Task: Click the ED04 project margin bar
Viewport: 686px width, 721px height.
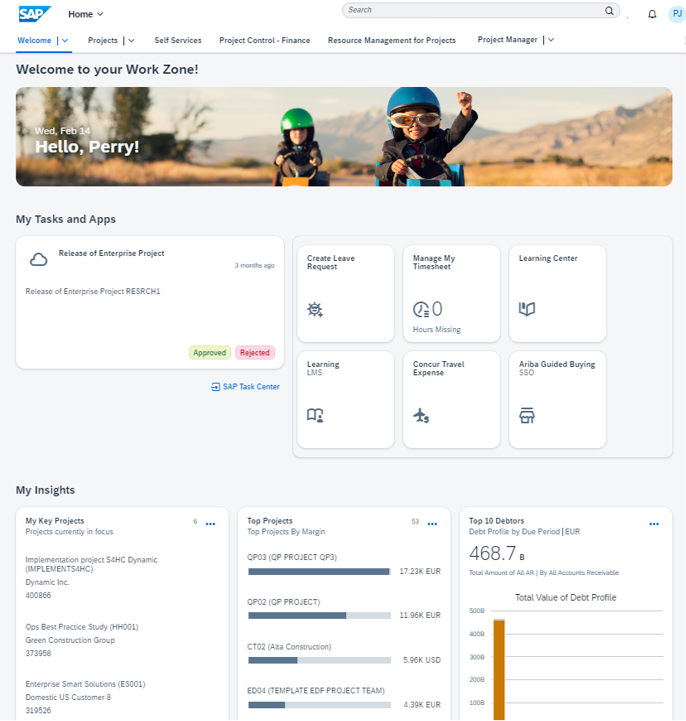Action: pyautogui.click(x=320, y=705)
